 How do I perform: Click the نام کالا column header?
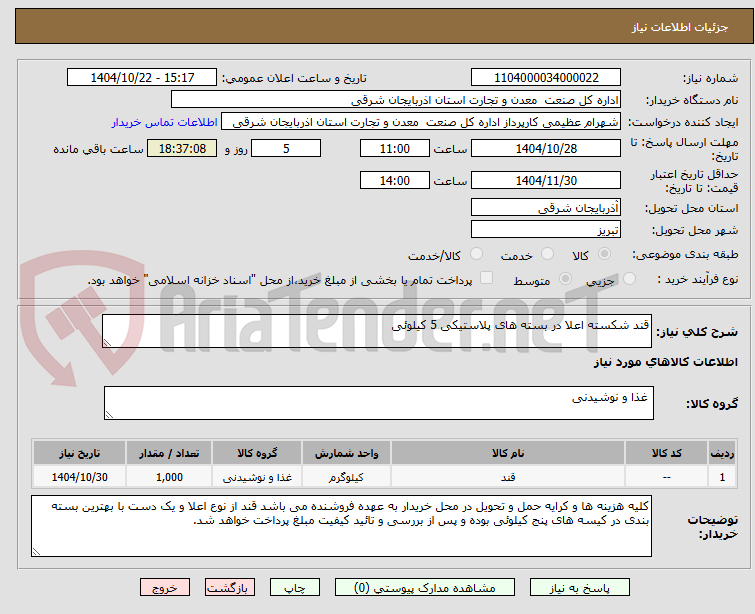508,453
